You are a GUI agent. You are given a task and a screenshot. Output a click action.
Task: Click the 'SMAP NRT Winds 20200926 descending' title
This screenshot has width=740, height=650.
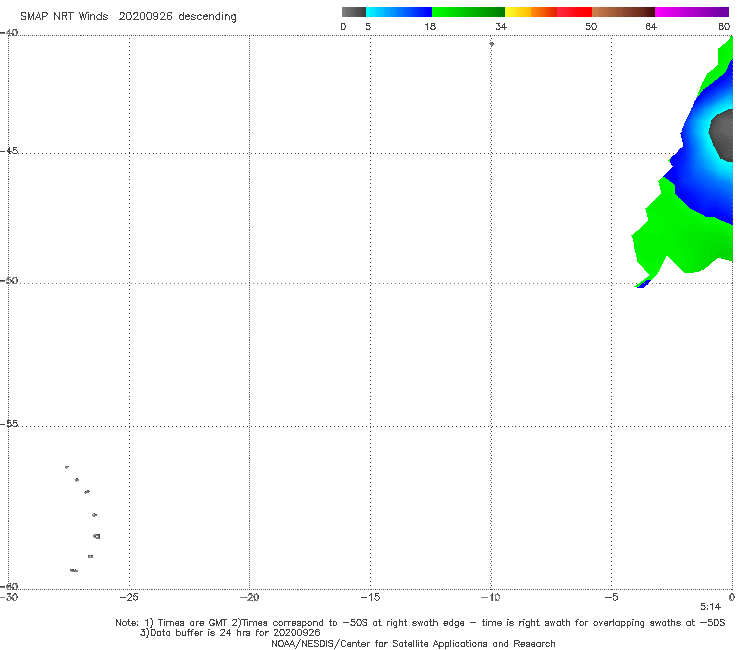[128, 17]
